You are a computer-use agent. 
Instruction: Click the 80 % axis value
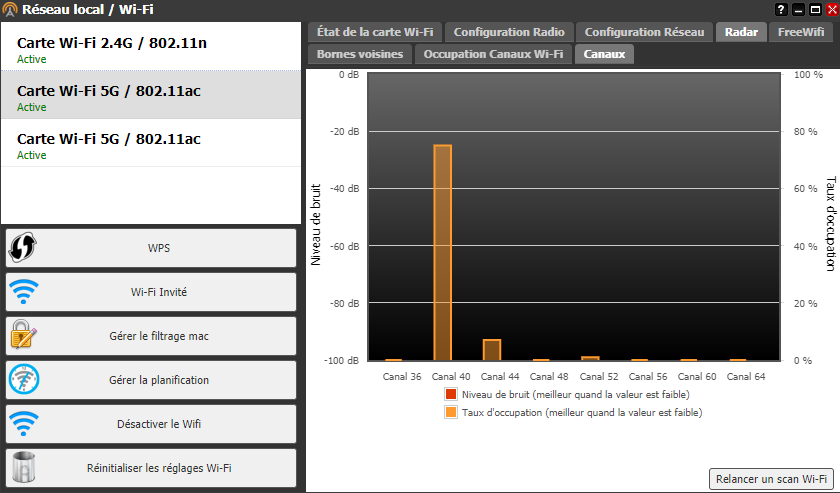[x=805, y=131]
